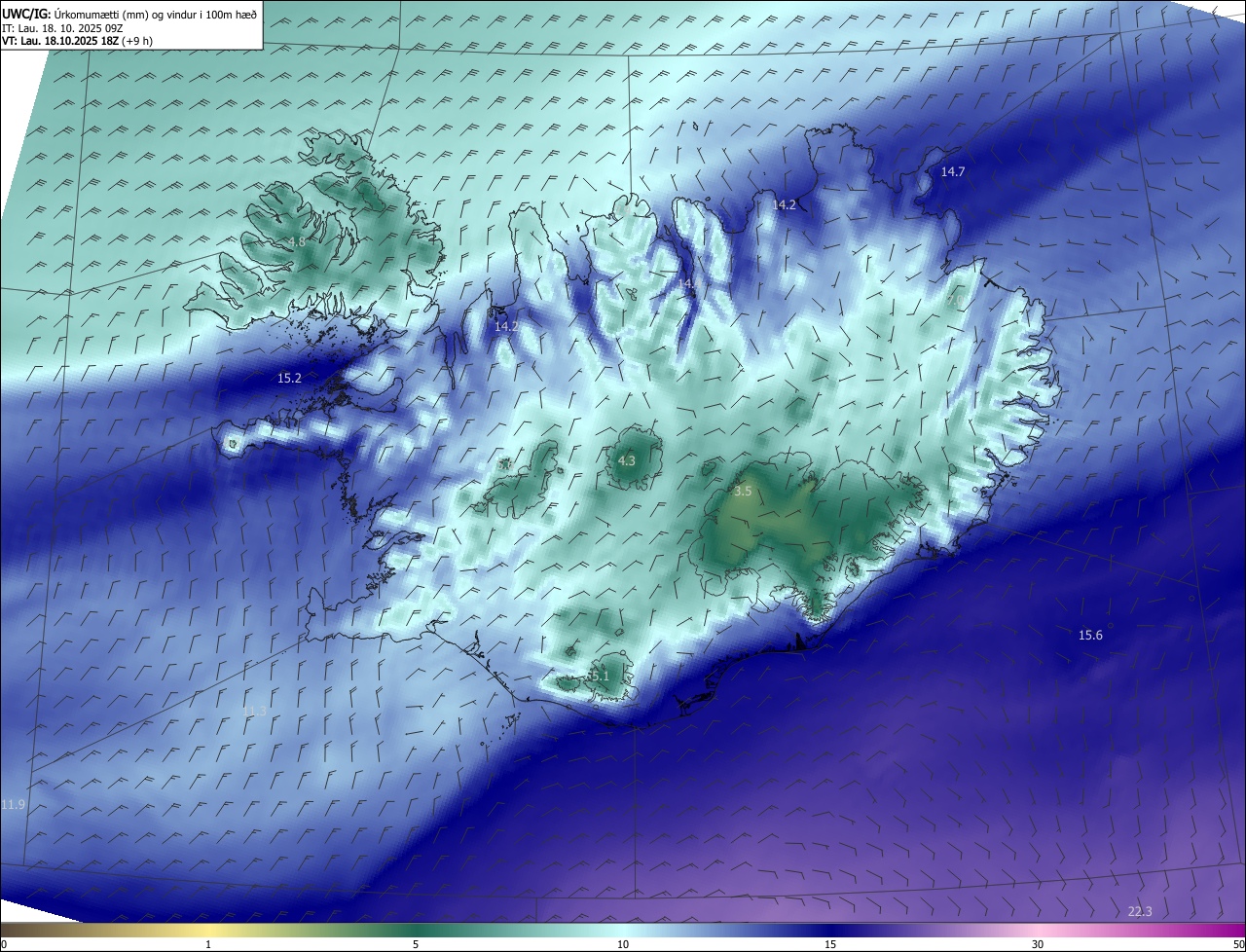1246x952 pixels.
Task: Click the 11.3 value label on the map
Action: coord(255,712)
